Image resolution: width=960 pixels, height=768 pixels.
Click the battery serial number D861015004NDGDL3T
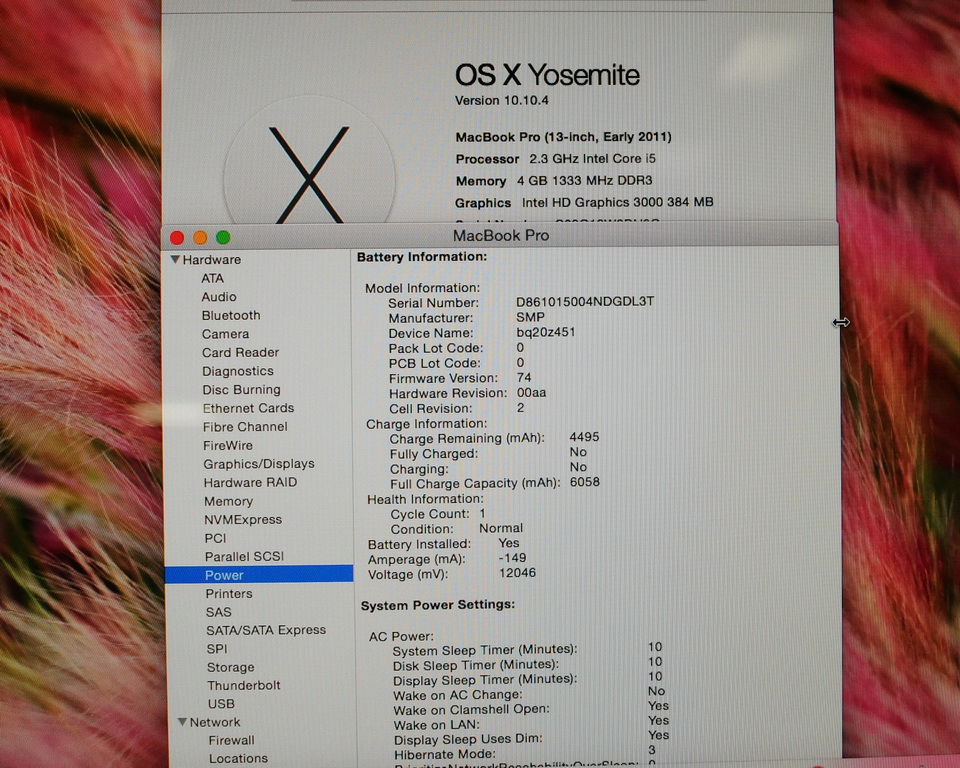tap(585, 301)
